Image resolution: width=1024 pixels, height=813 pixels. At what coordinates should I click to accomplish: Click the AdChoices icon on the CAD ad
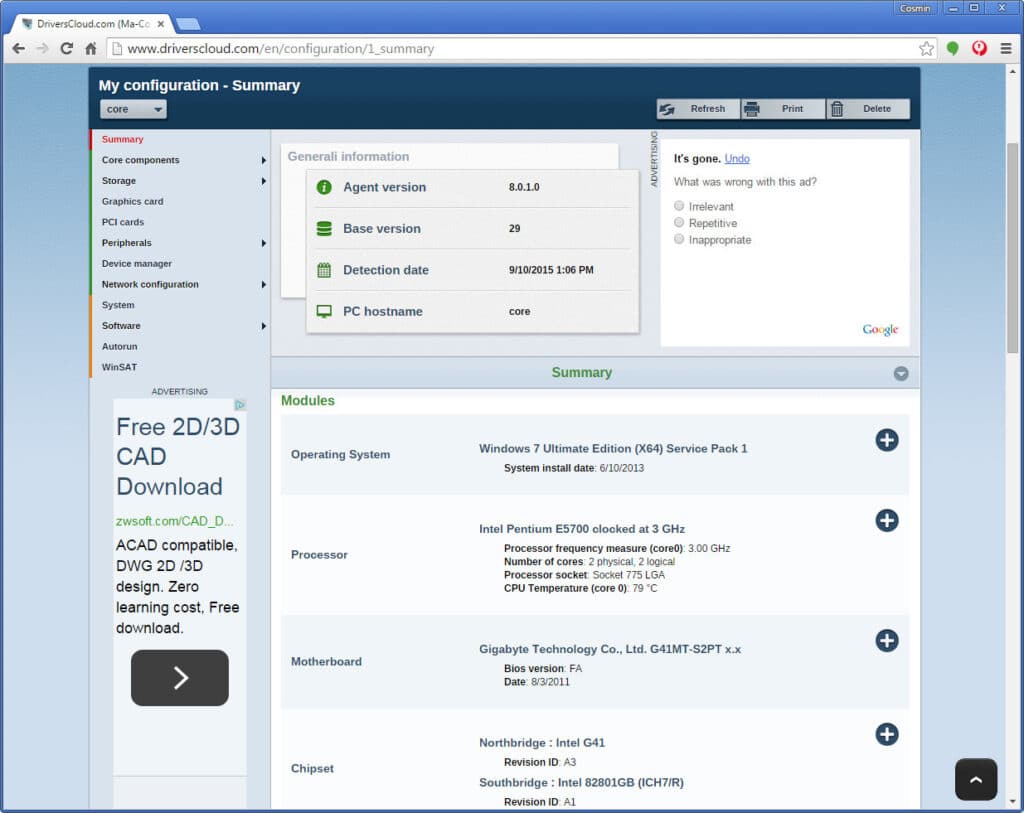pyautogui.click(x=240, y=405)
